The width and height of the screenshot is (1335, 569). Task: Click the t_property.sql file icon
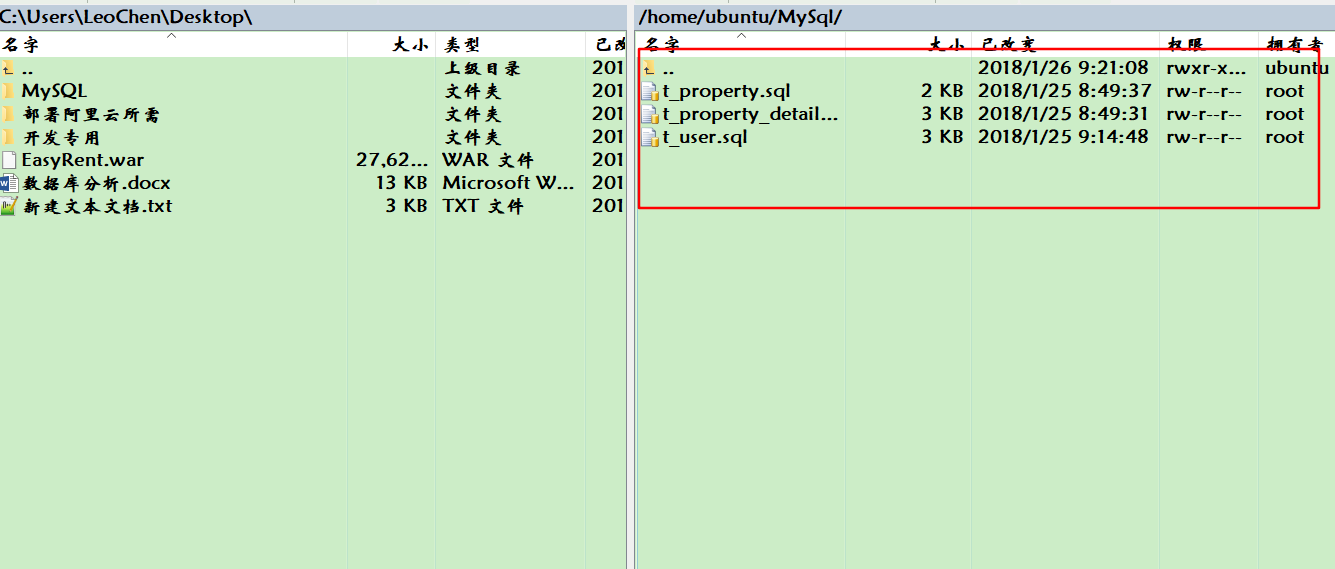tap(650, 91)
